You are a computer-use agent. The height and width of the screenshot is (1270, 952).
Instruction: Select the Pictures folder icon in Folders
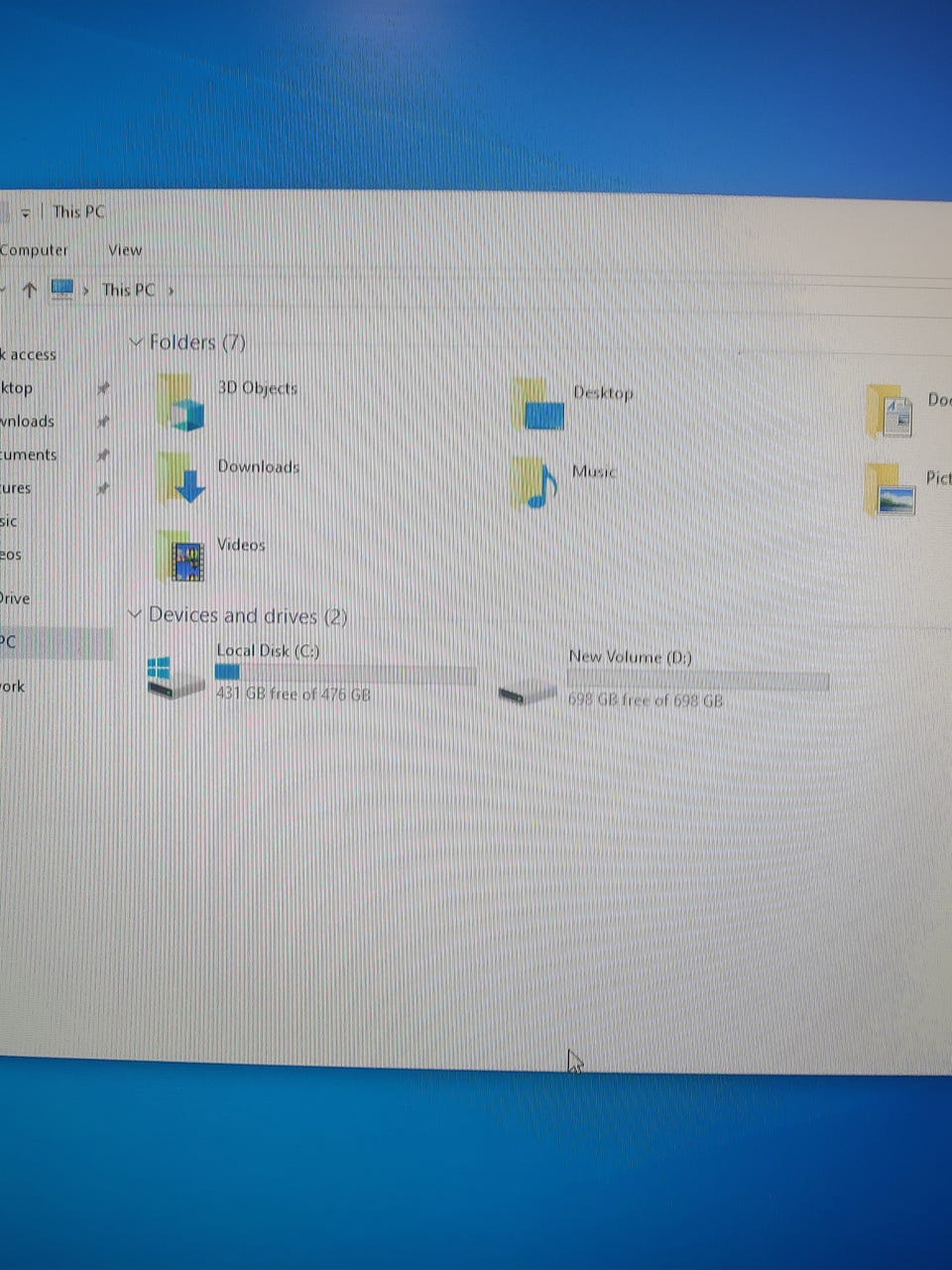point(890,489)
